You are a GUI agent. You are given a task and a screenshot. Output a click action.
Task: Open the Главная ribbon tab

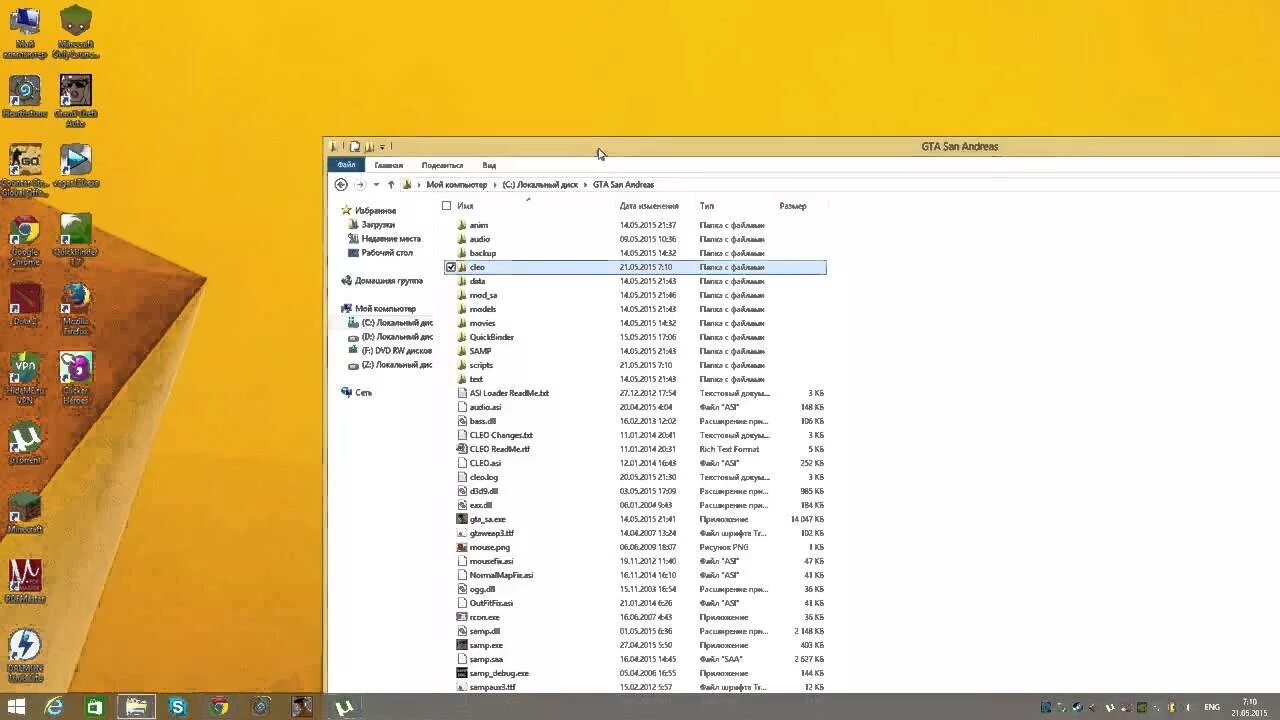click(389, 165)
